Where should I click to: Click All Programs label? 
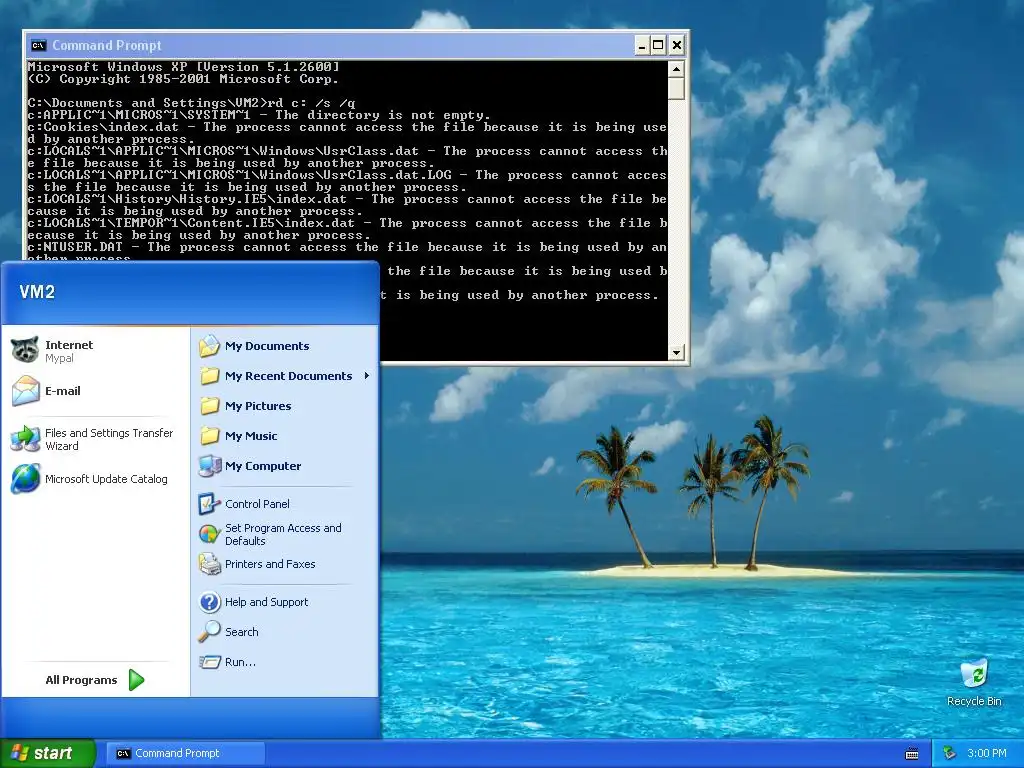pyautogui.click(x=81, y=680)
